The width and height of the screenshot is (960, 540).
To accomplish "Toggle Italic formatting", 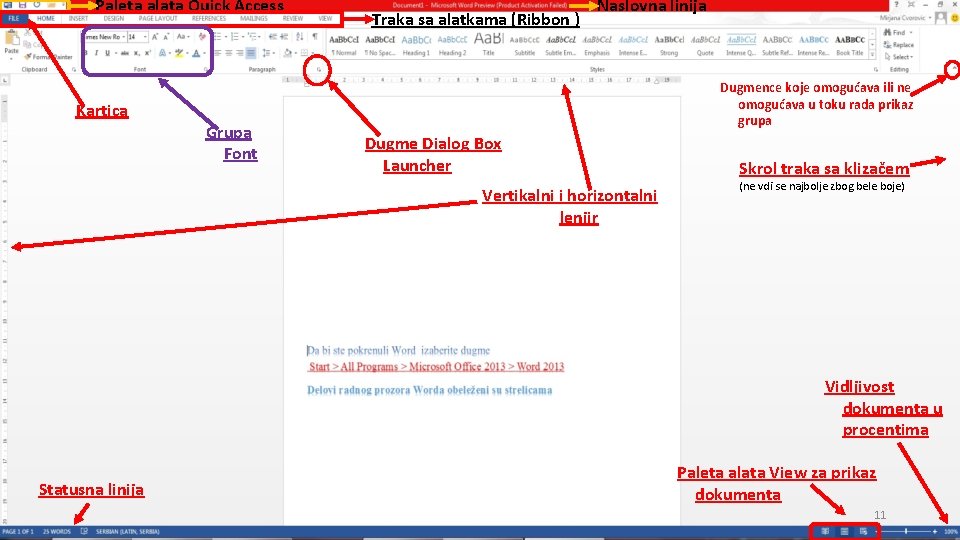I will [96, 53].
